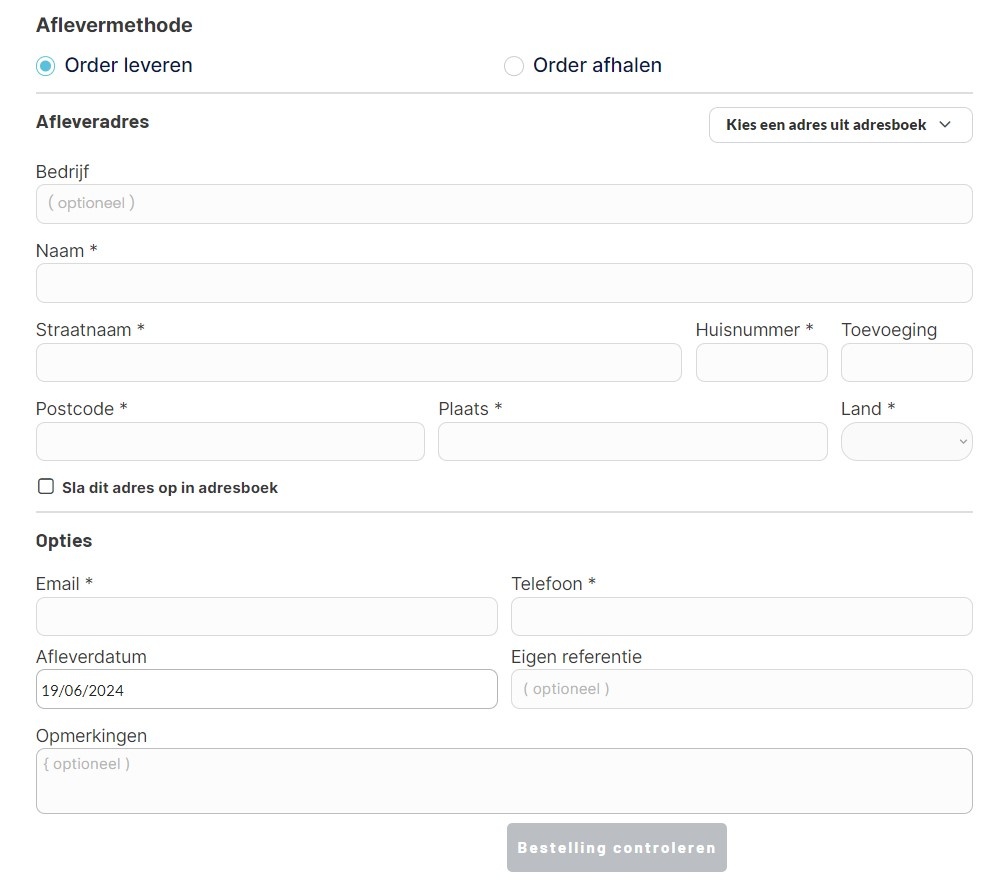Click the chevron arrow on adresboek selector
996x889 pixels.
pyautogui.click(x=945, y=125)
